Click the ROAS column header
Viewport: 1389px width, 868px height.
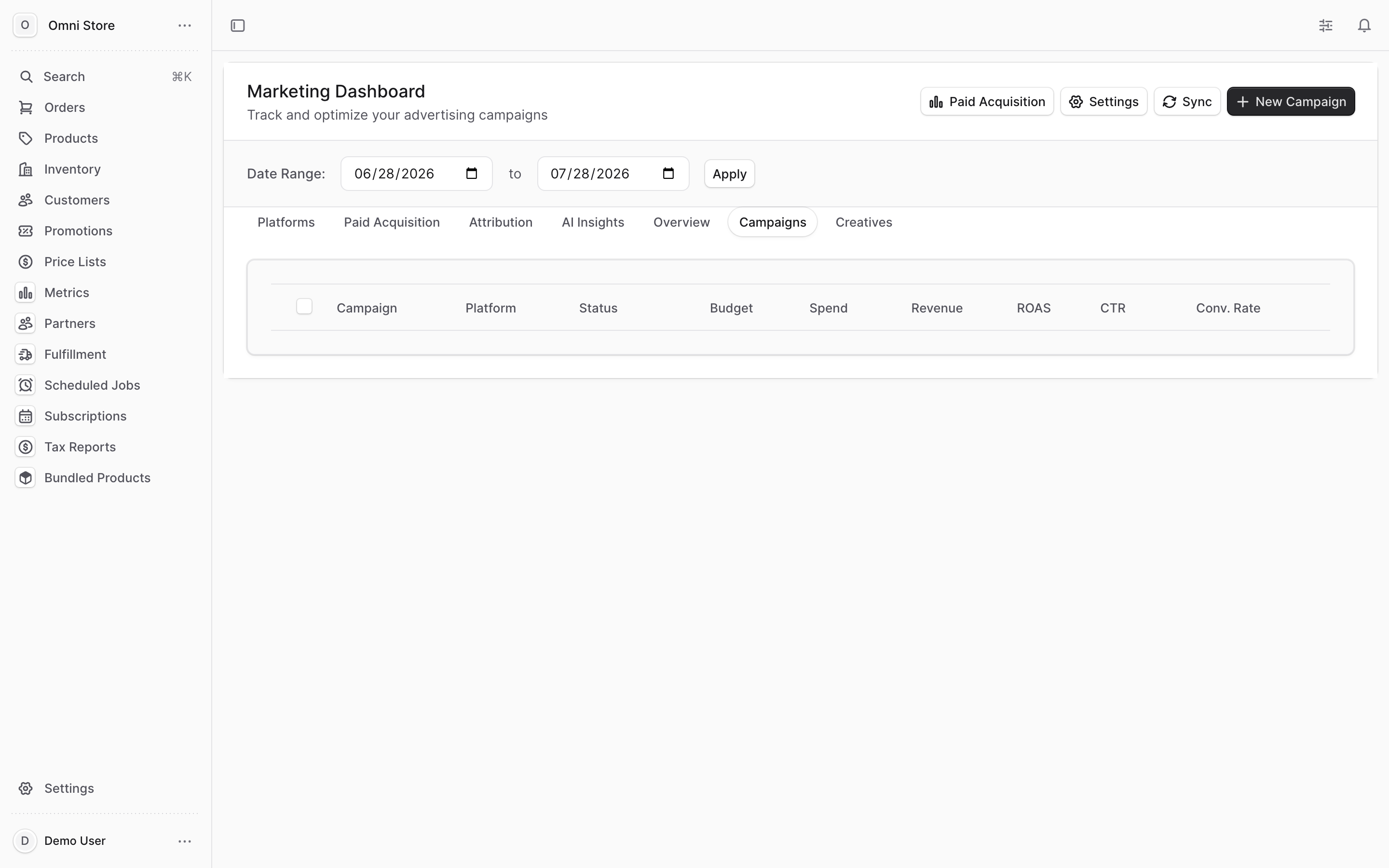(x=1034, y=308)
